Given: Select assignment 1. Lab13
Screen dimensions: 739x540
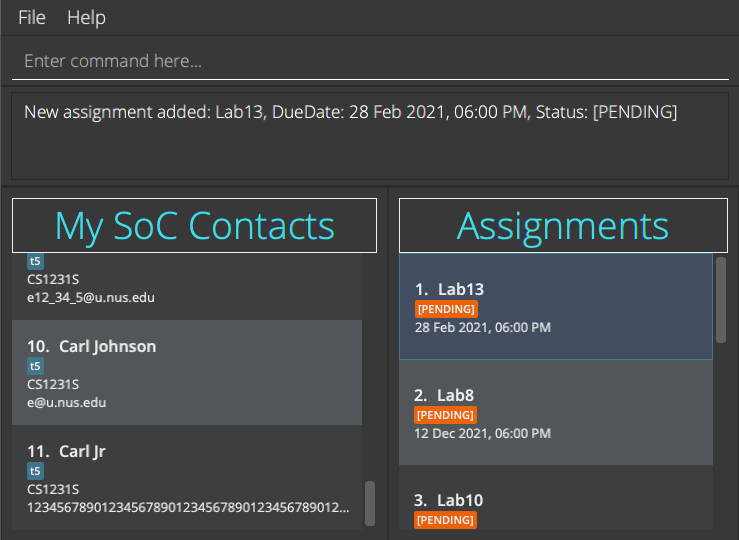Looking at the screenshot, I should (x=556, y=306).
